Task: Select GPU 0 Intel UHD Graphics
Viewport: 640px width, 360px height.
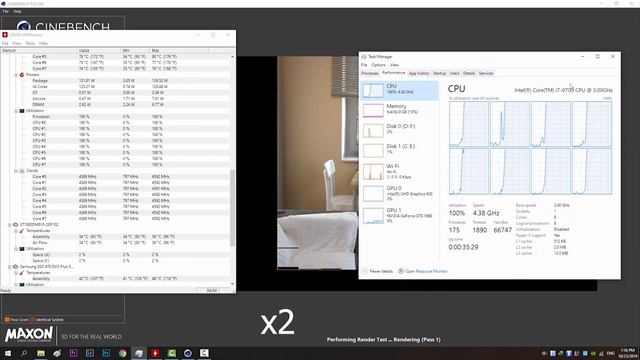Action: pyautogui.click(x=400, y=193)
